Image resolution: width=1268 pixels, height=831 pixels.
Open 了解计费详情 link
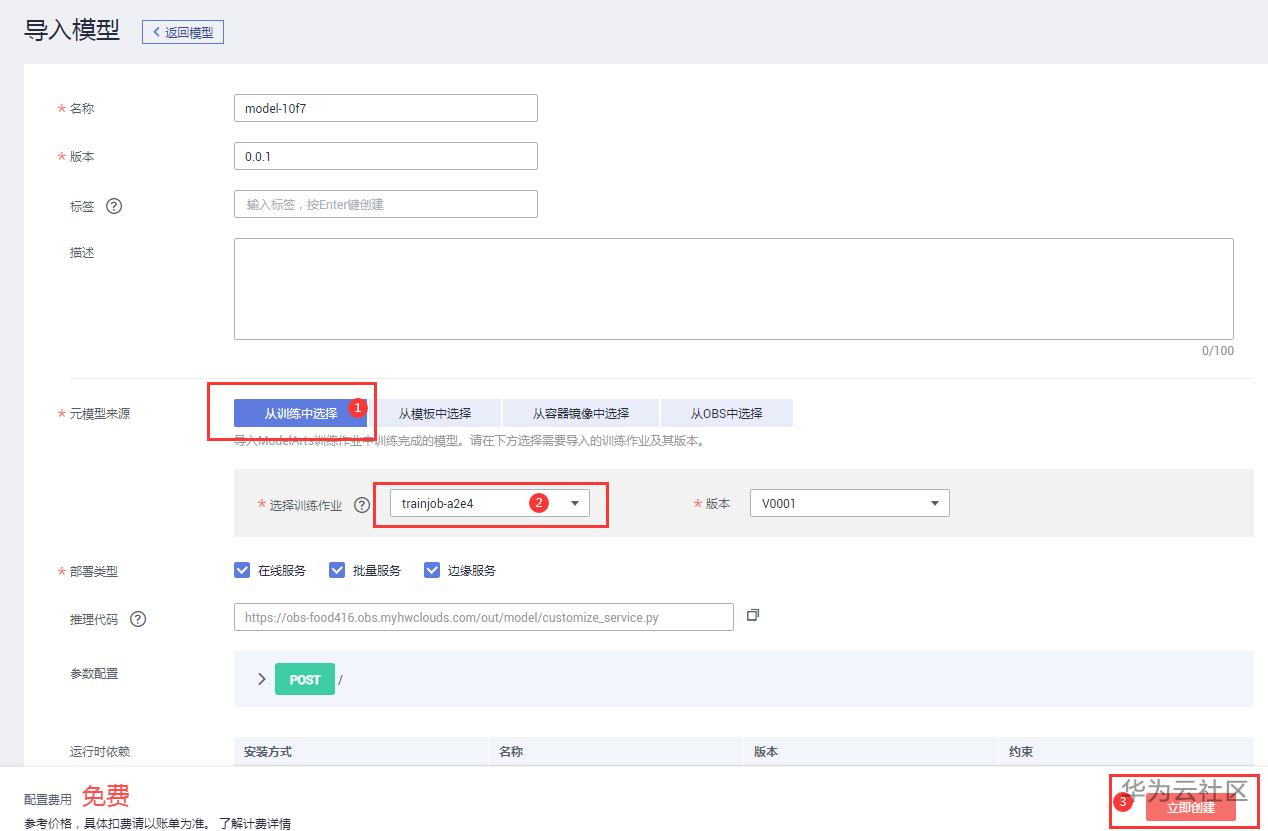tap(255, 824)
